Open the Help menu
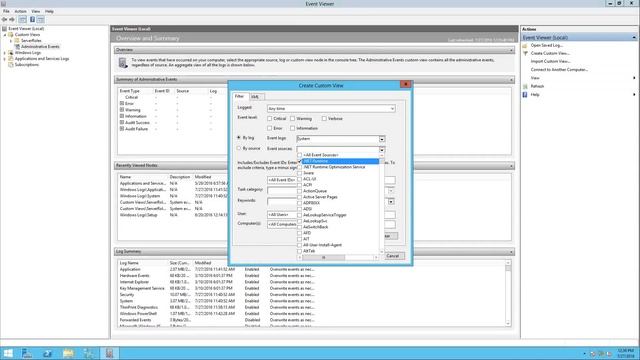This screenshot has height=360, width=640. (x=49, y=11)
